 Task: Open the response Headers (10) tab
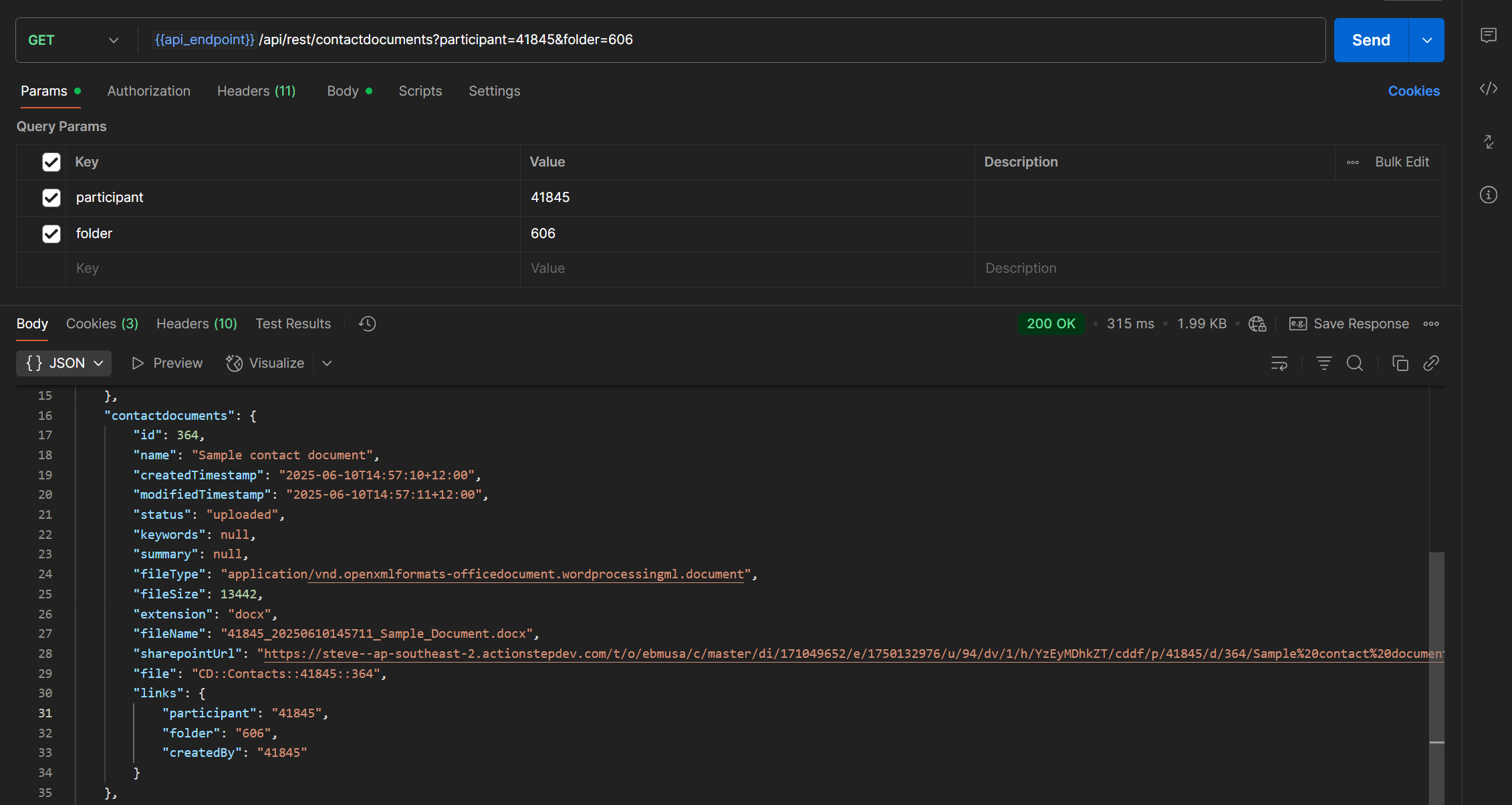coord(197,324)
